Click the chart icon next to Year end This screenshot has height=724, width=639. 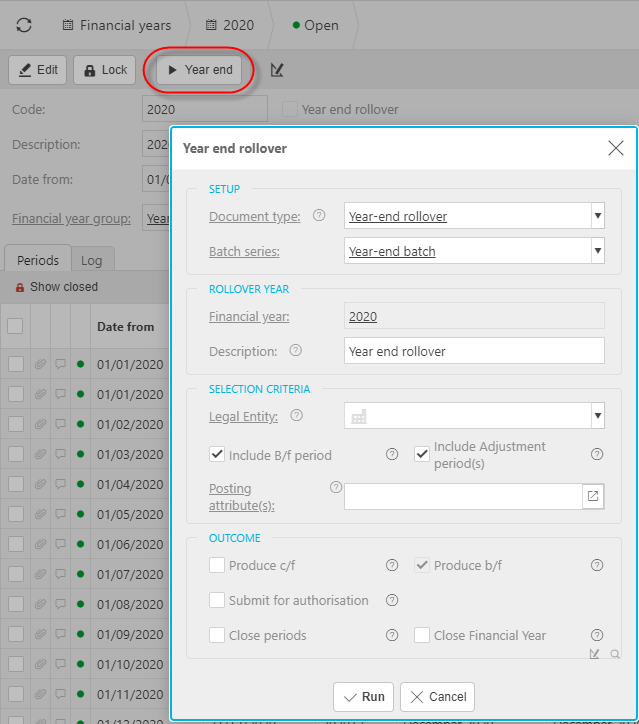(278, 70)
